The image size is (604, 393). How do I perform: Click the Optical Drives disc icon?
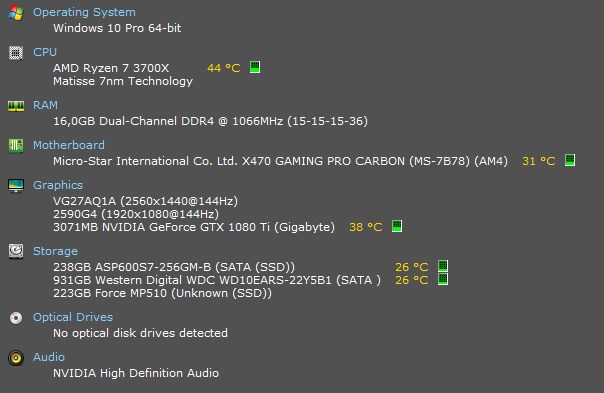pos(16,318)
